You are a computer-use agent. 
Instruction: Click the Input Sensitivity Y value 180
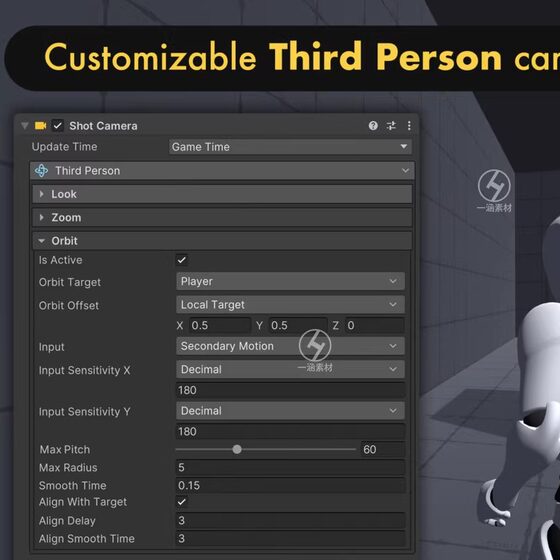pos(290,431)
